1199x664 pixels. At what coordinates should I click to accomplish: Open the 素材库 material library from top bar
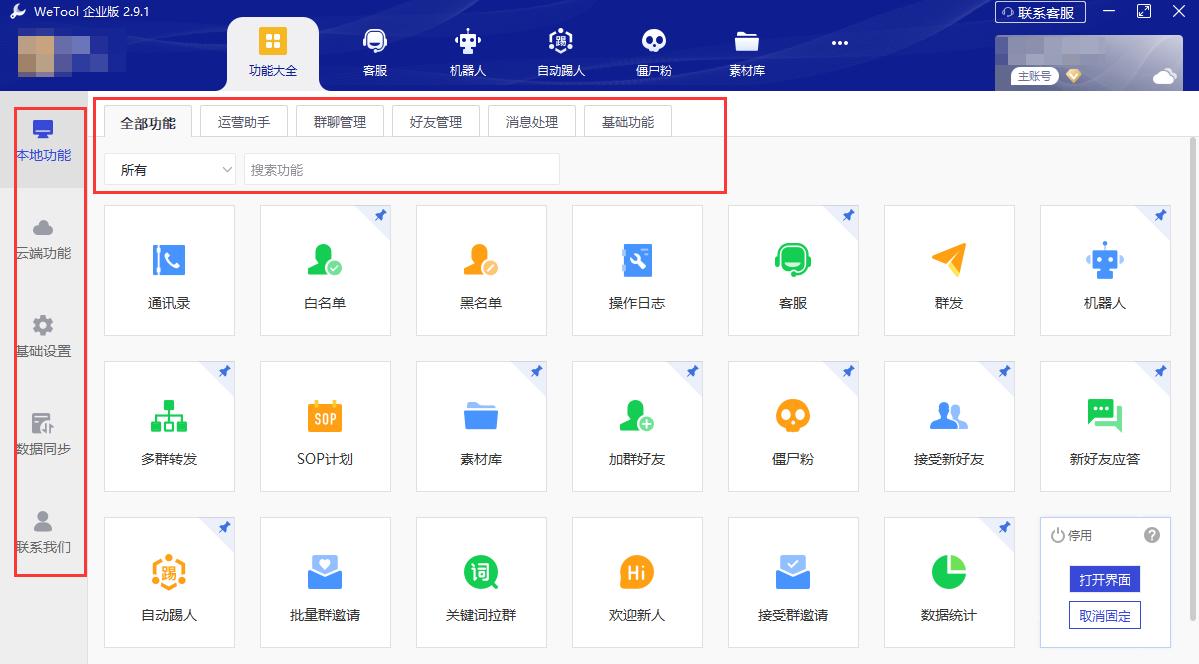point(746,50)
